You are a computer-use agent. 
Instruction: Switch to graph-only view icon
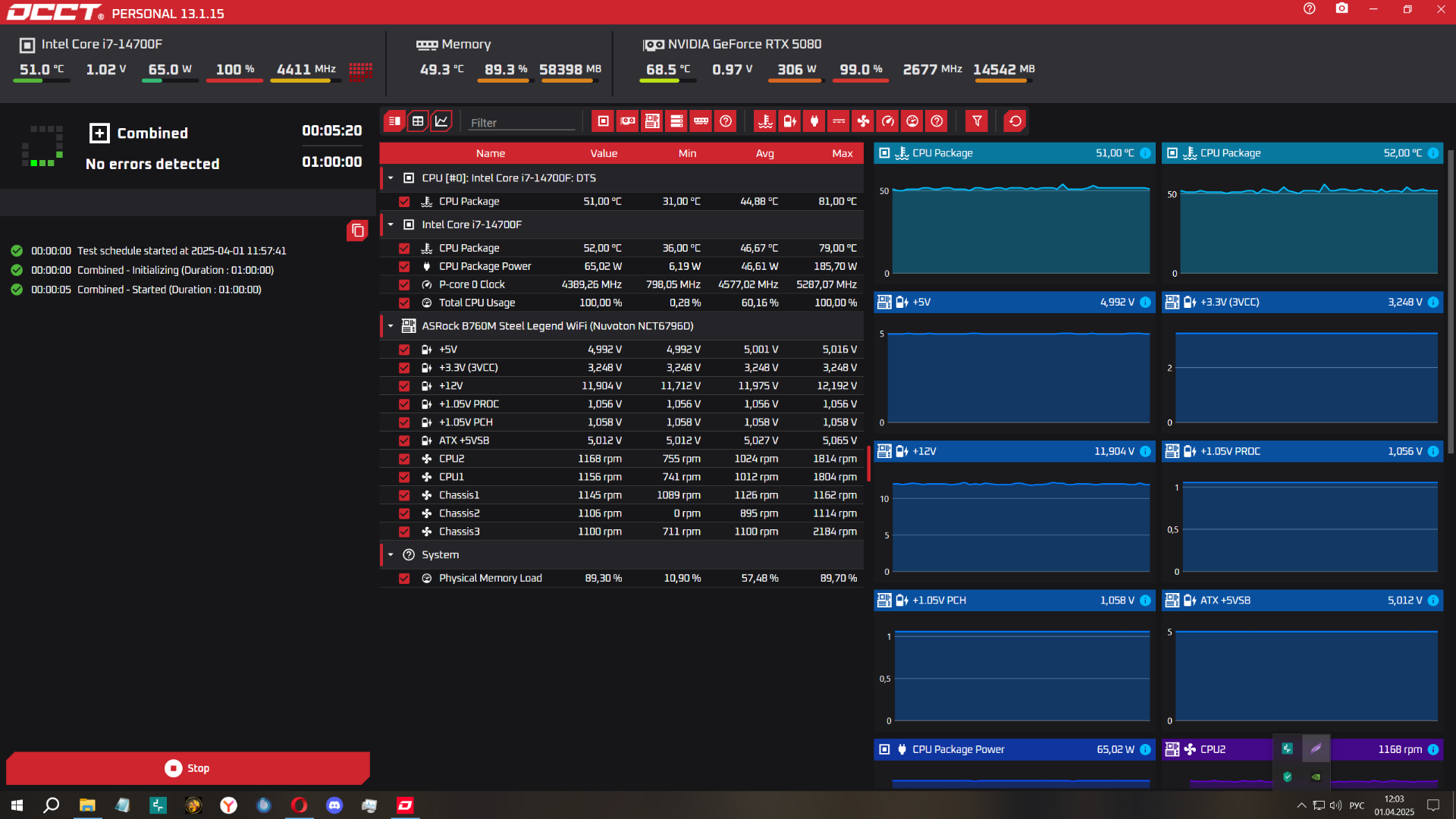tap(441, 121)
